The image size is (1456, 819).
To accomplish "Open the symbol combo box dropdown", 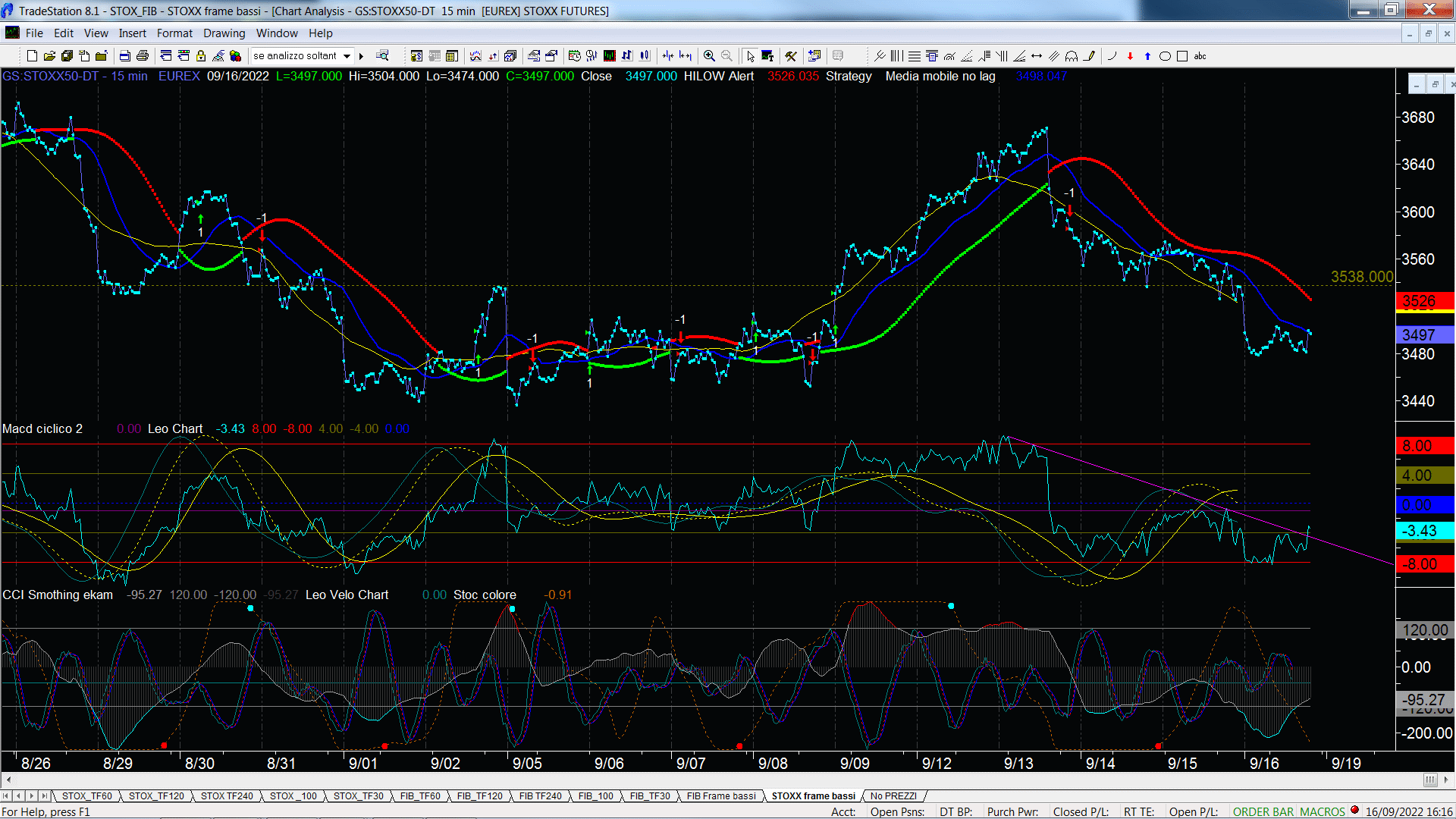I will click(x=347, y=56).
